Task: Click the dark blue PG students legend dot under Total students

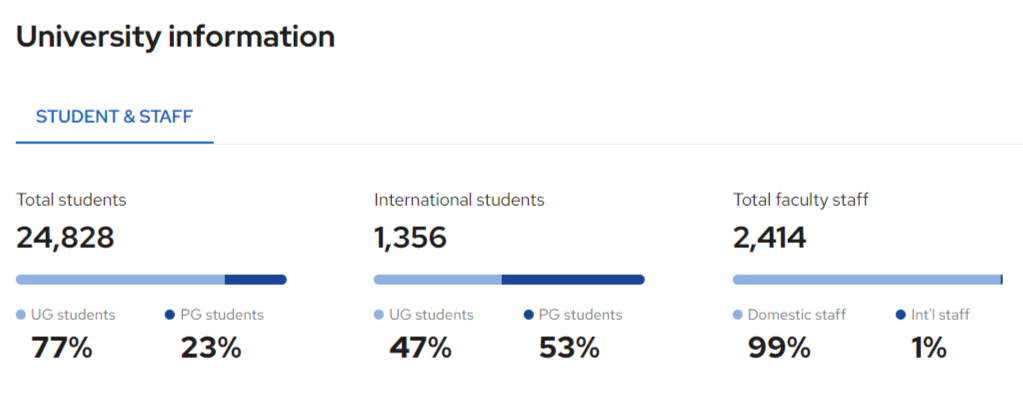Action: [170, 315]
